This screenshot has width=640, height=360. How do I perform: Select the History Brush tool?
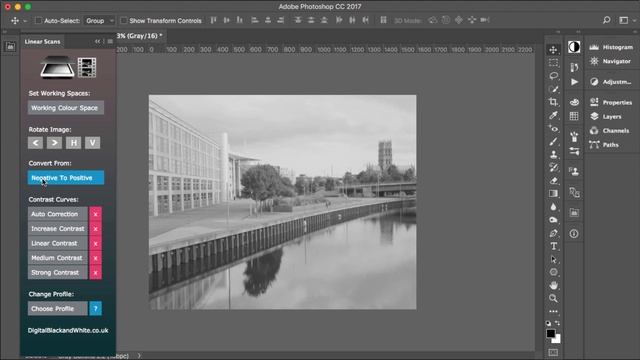(553, 167)
